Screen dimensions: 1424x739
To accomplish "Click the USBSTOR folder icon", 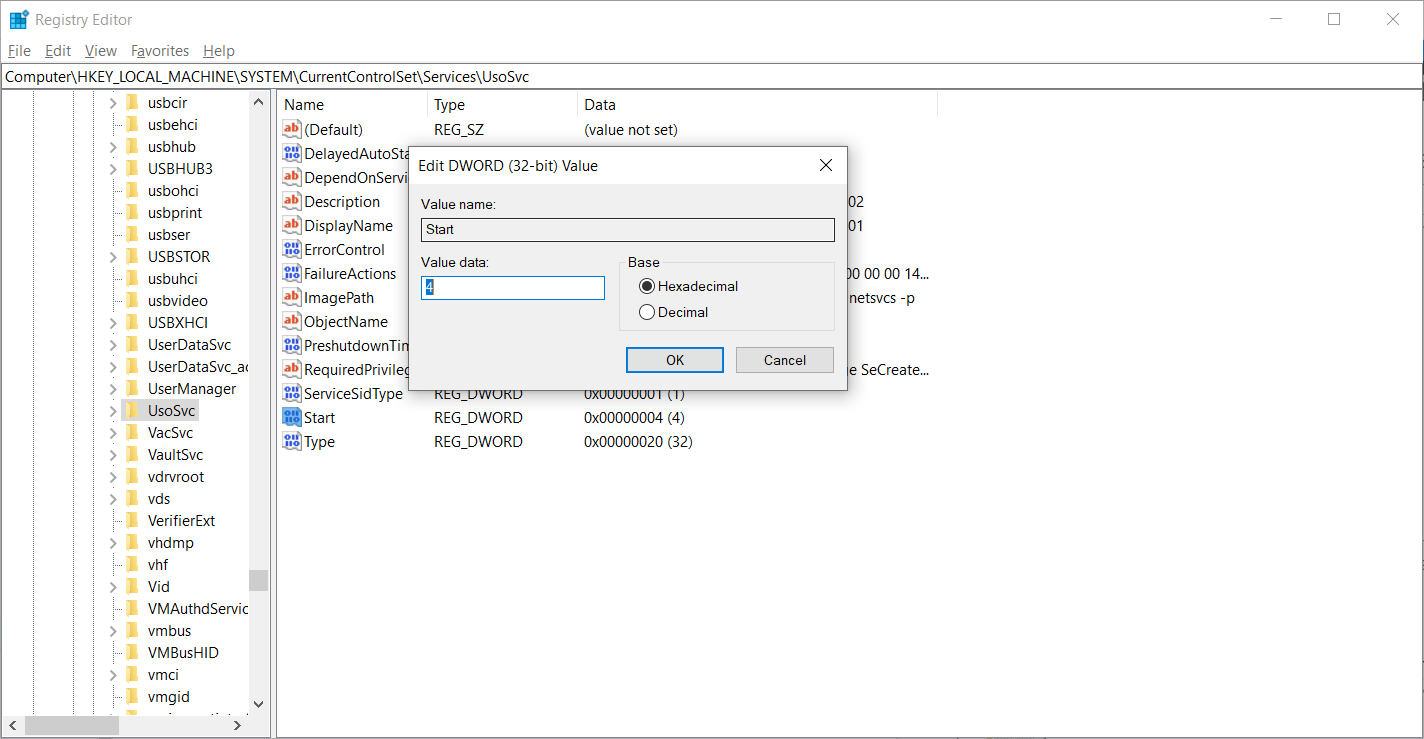I will [132, 256].
